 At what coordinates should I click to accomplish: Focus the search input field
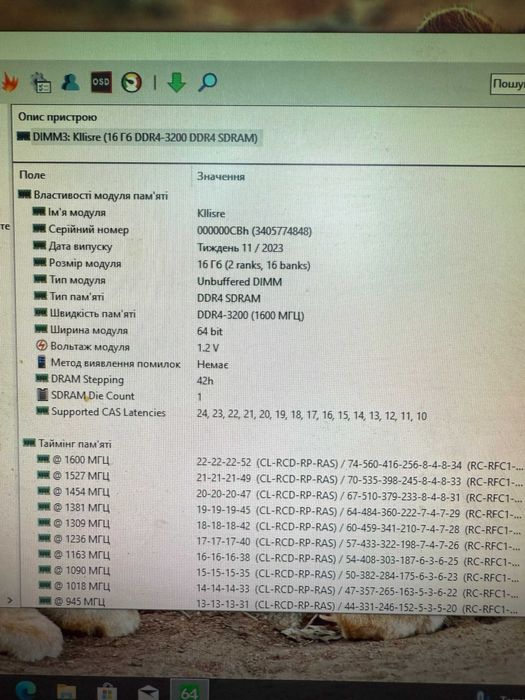[x=508, y=84]
